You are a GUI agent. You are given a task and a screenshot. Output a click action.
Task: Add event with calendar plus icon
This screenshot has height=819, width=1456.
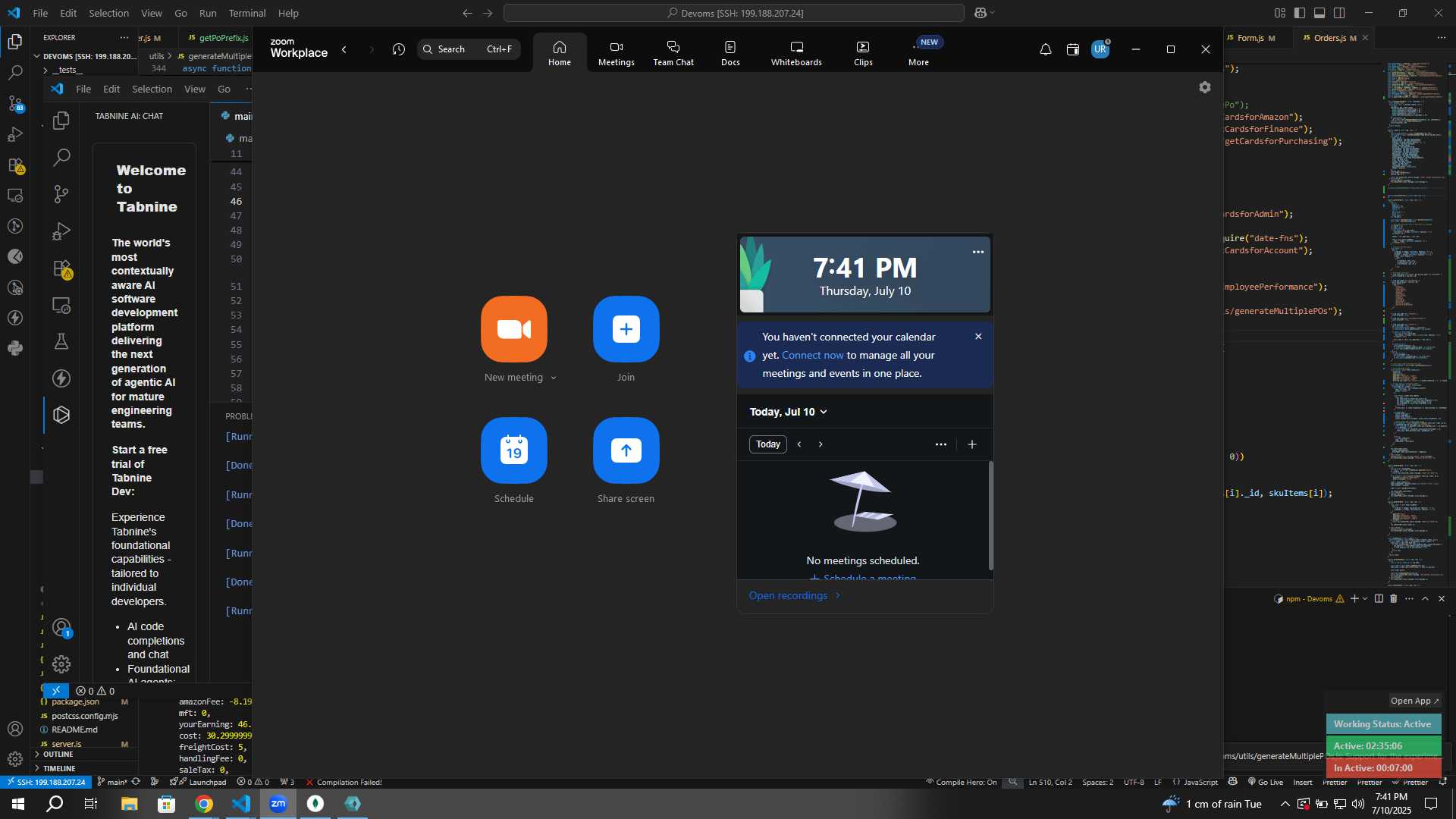click(x=972, y=444)
